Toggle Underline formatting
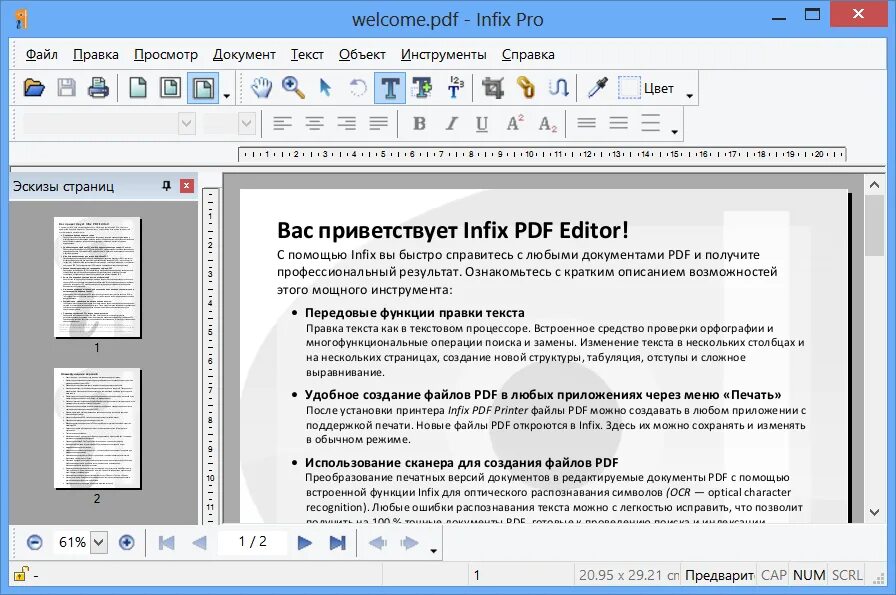This screenshot has height=595, width=896. (x=482, y=123)
